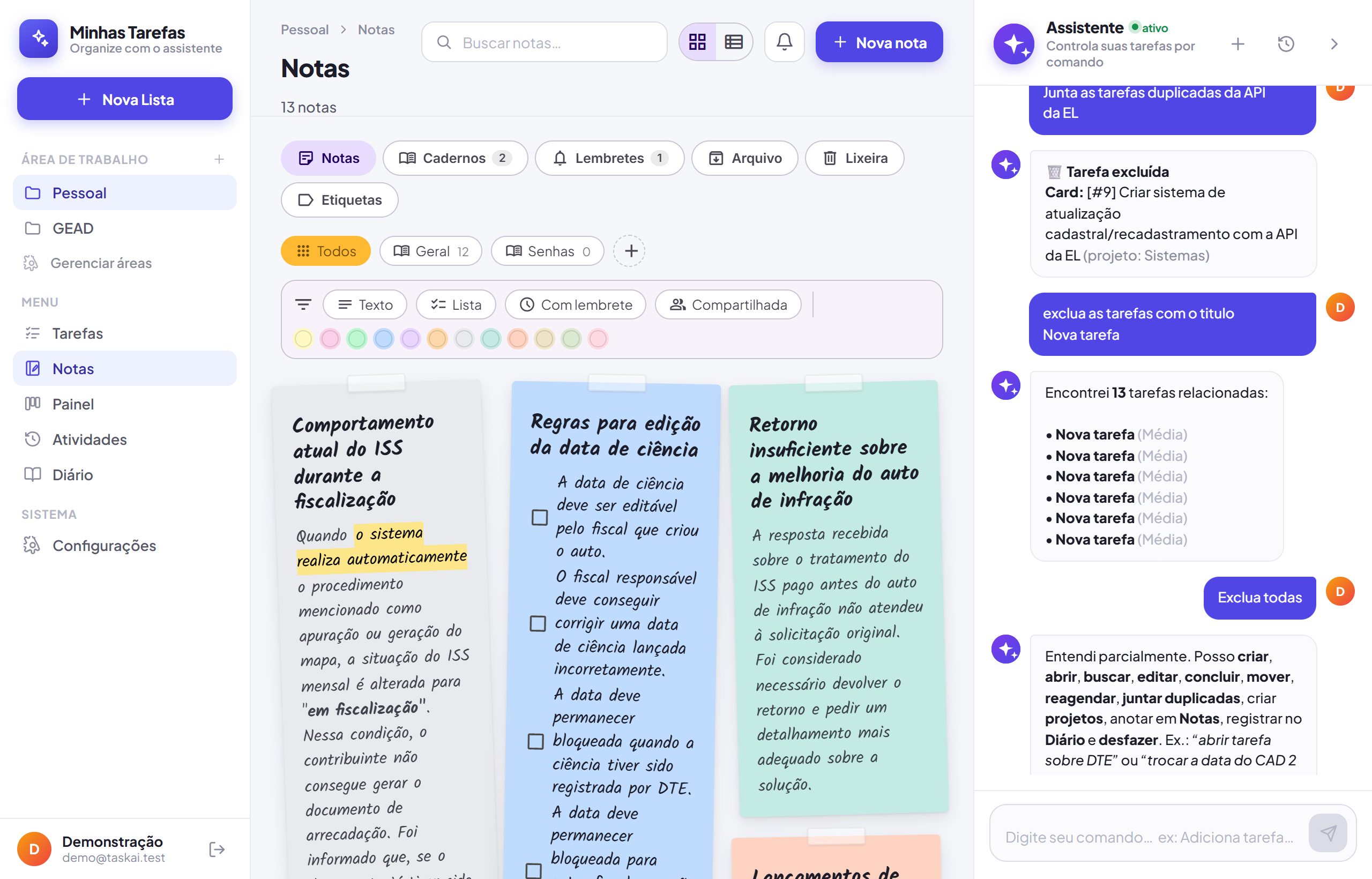Add a new notebook with dashed plus

[x=630, y=251]
